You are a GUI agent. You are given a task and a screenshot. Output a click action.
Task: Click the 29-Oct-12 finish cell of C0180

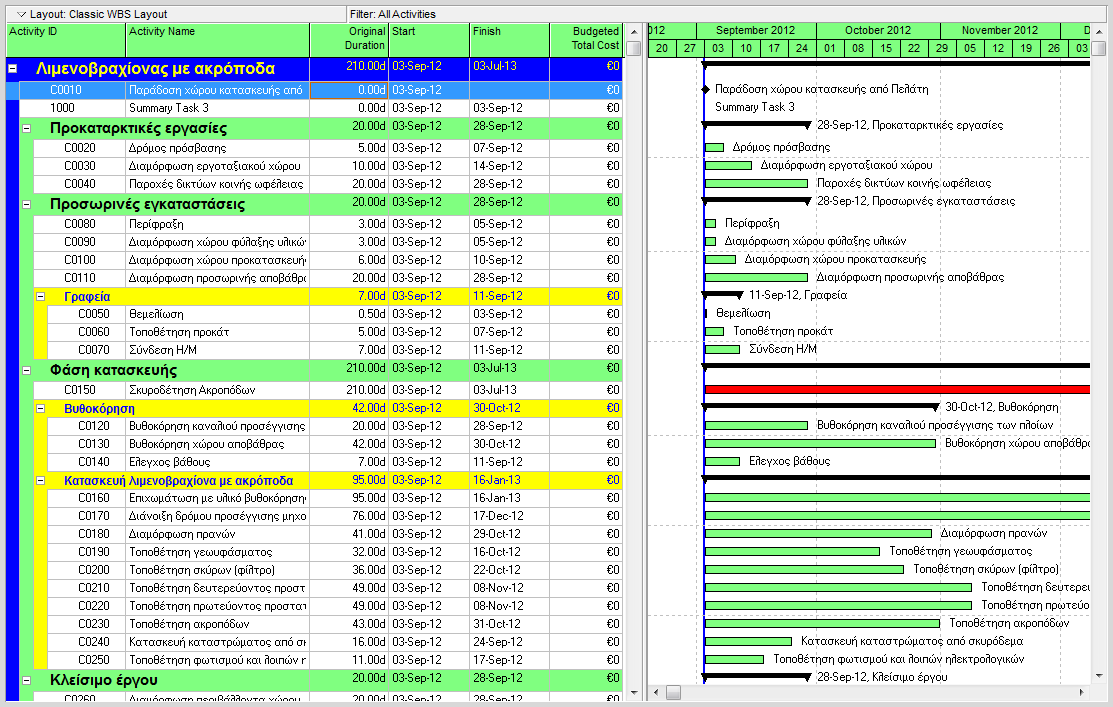[510, 535]
